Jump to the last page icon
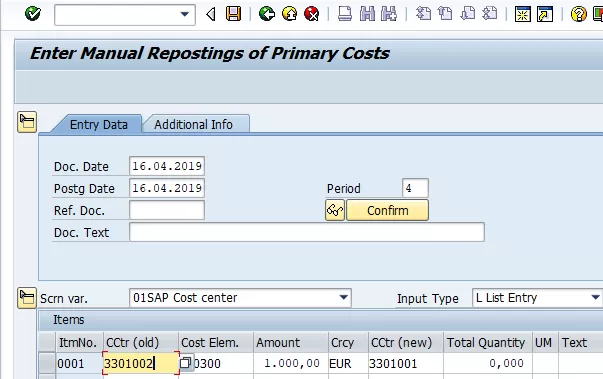 (x=490, y=14)
